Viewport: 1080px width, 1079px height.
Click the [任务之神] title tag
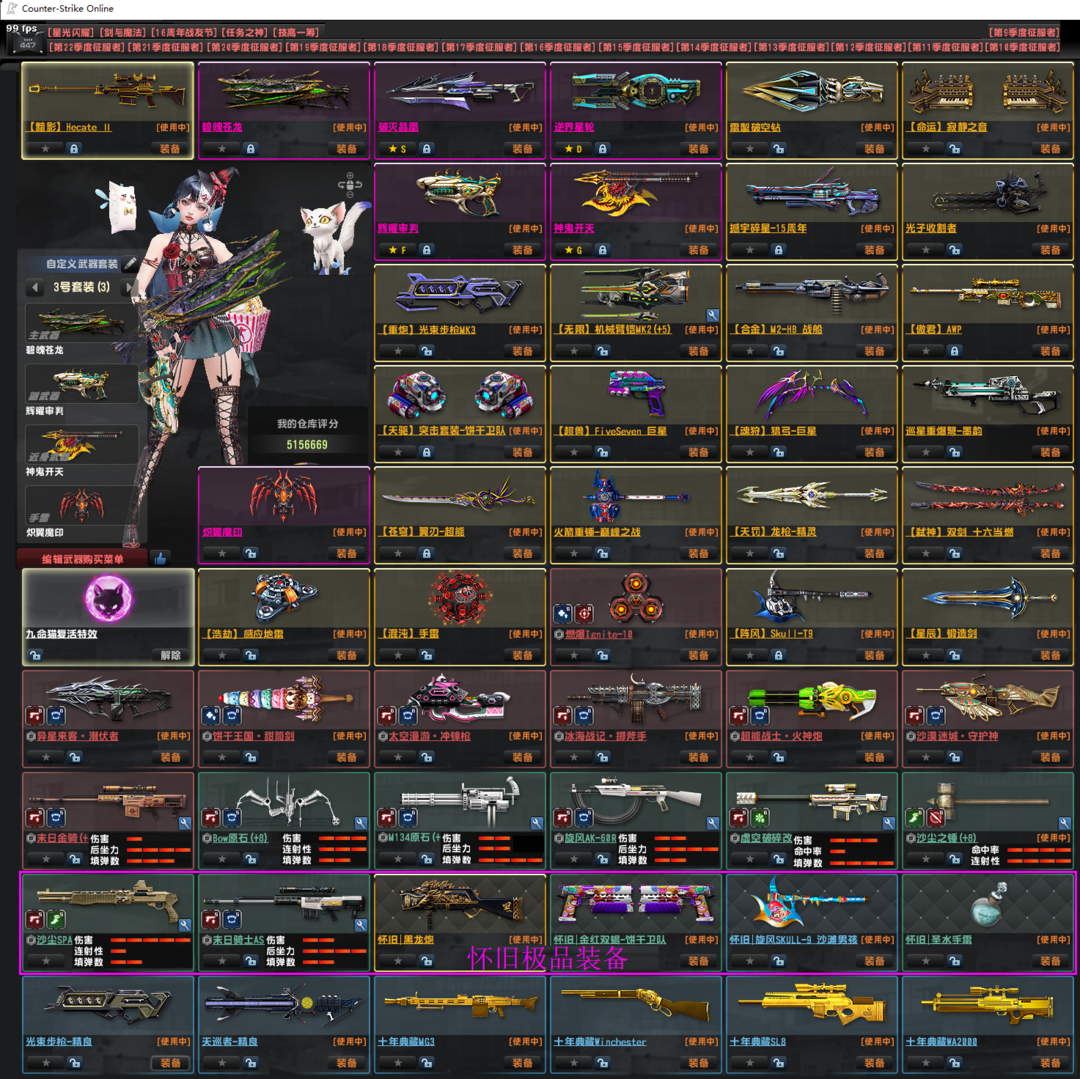coord(245,32)
